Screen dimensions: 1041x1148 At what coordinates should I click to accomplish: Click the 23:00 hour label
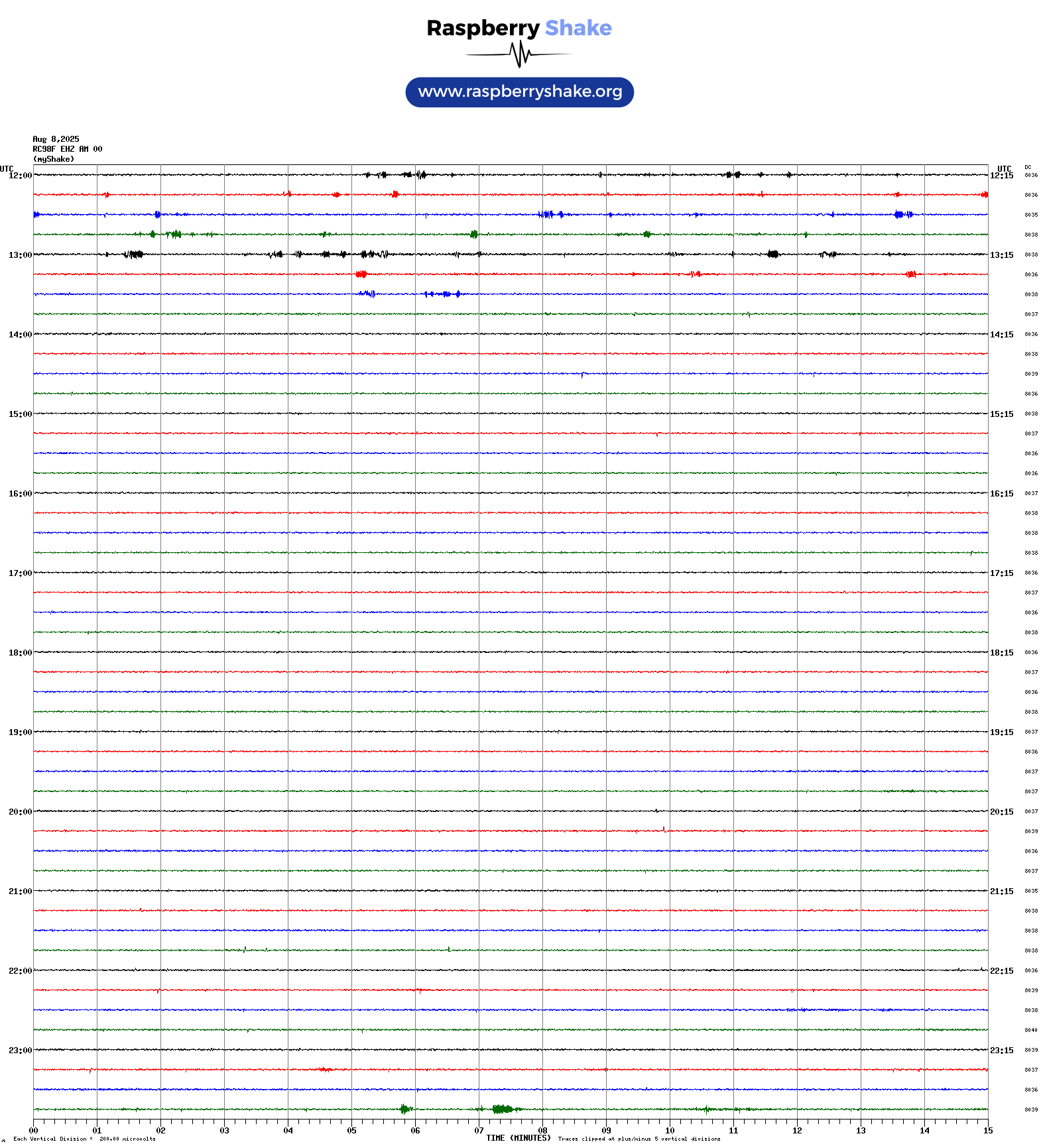click(x=20, y=1051)
